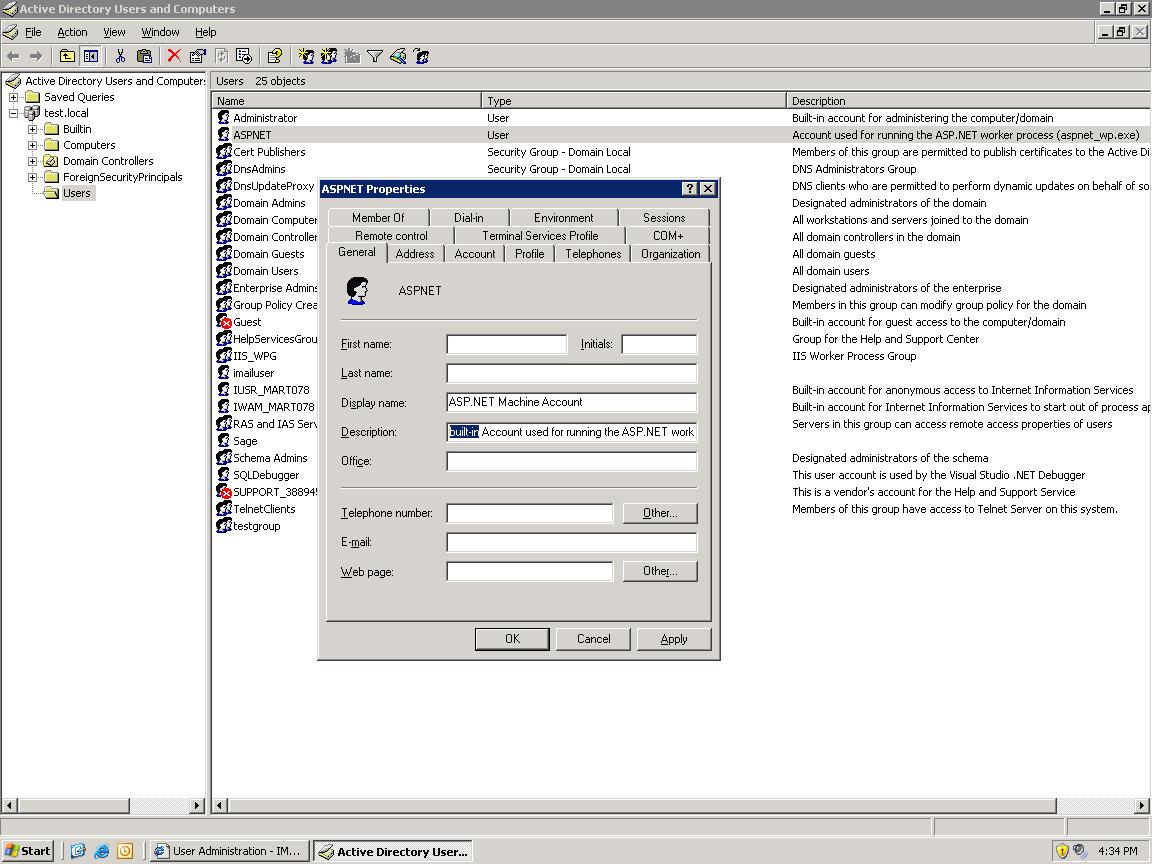Switch to the Member Of tab
Viewport: 1152px width, 864px height.
[x=378, y=218]
